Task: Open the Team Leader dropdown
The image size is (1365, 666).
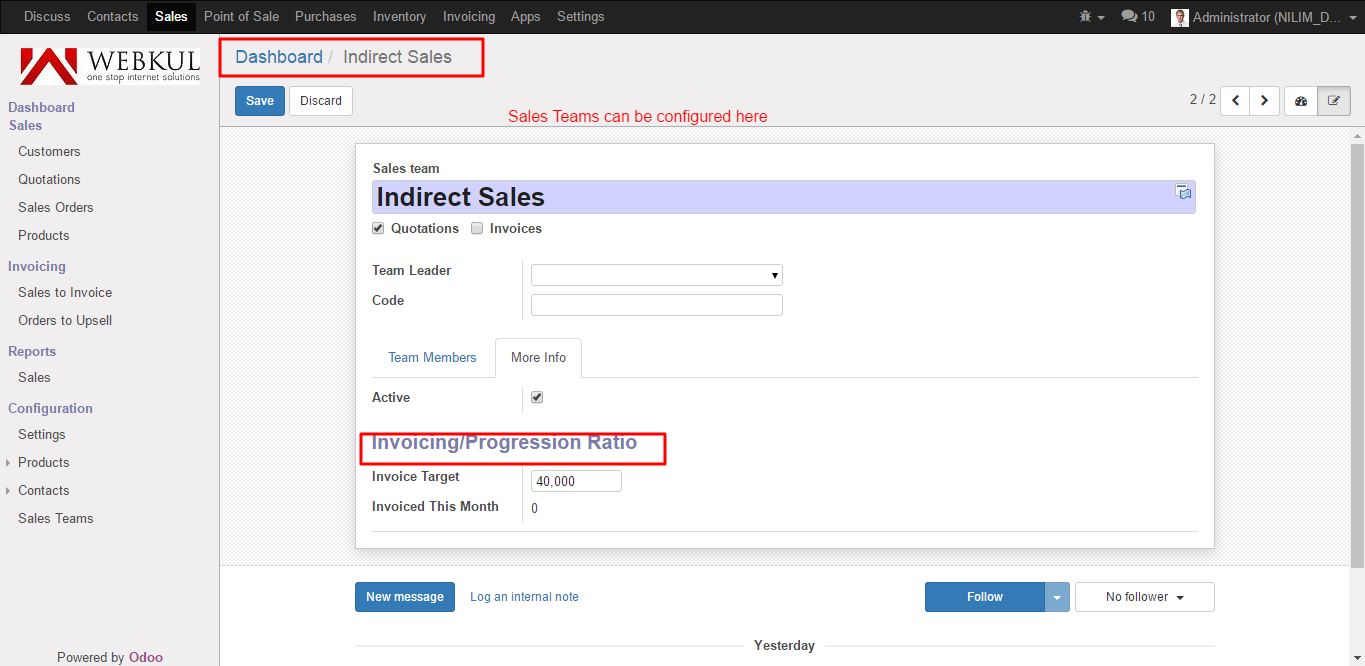Action: click(657, 275)
